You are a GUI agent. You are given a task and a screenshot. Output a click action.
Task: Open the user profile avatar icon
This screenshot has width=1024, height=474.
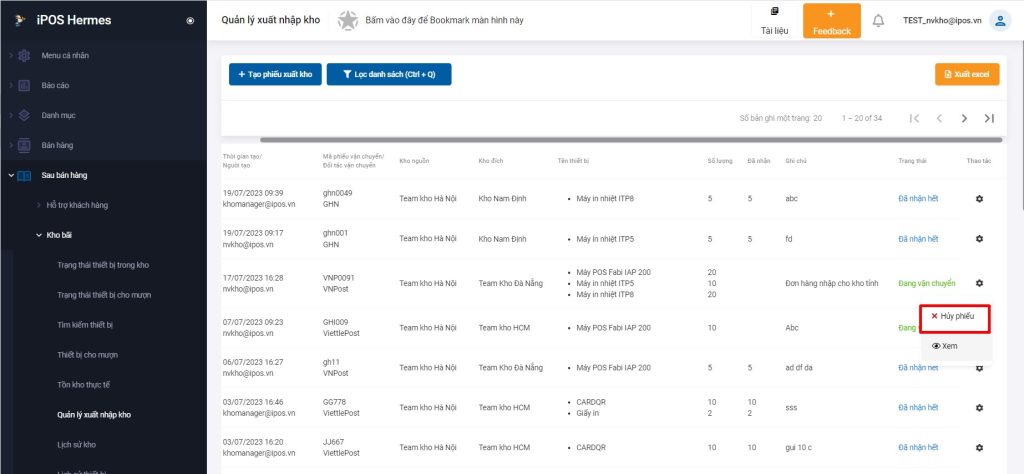(x=999, y=20)
